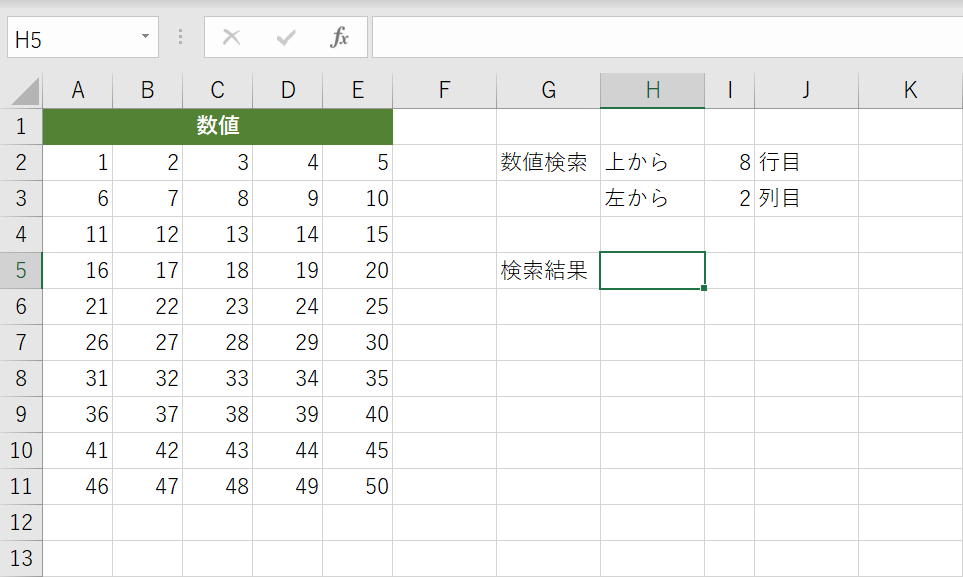Select row header 11
The height and width of the screenshot is (577, 963).
[21, 486]
